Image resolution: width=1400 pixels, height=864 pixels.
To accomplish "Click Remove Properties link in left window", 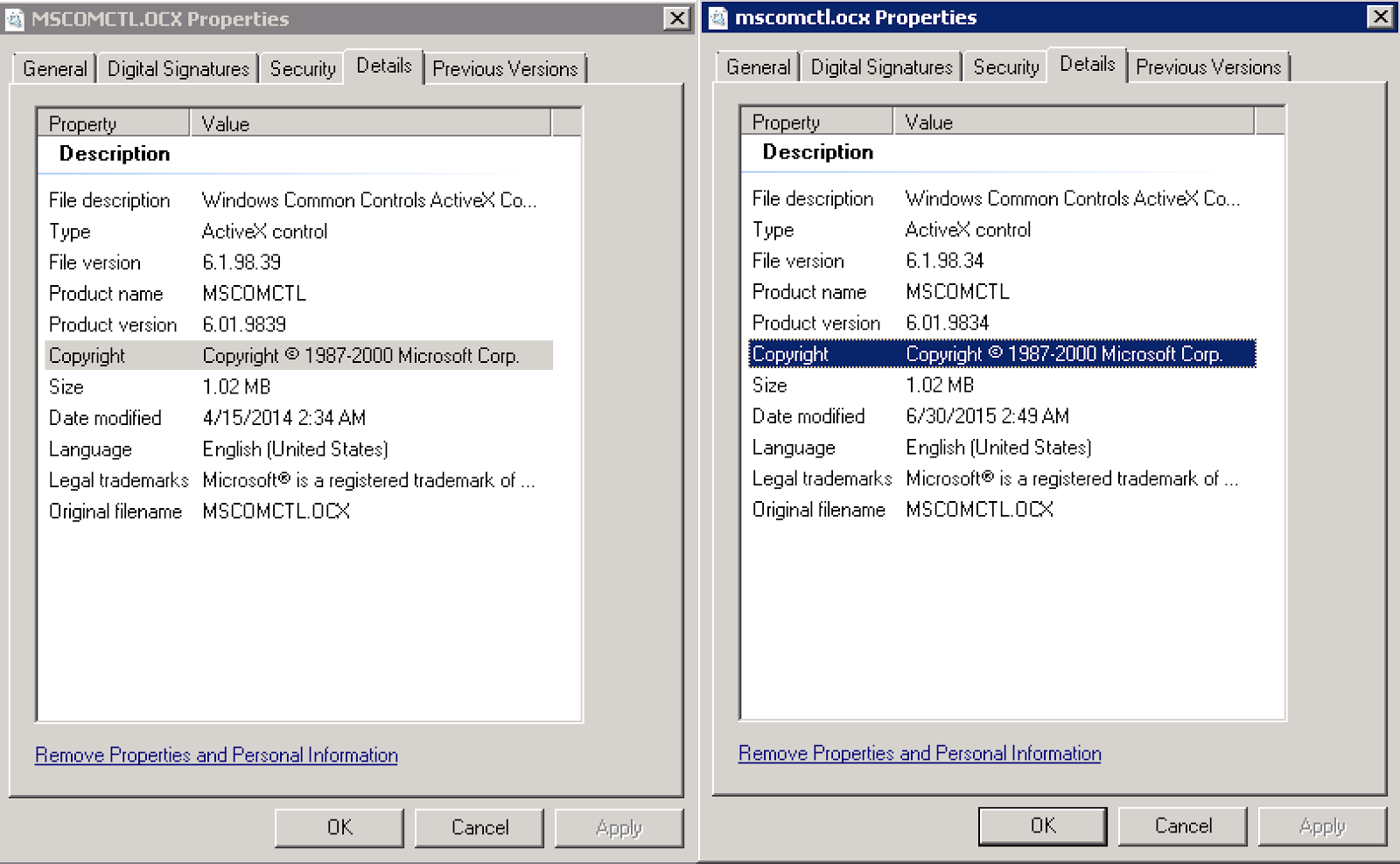I will click(x=216, y=755).
